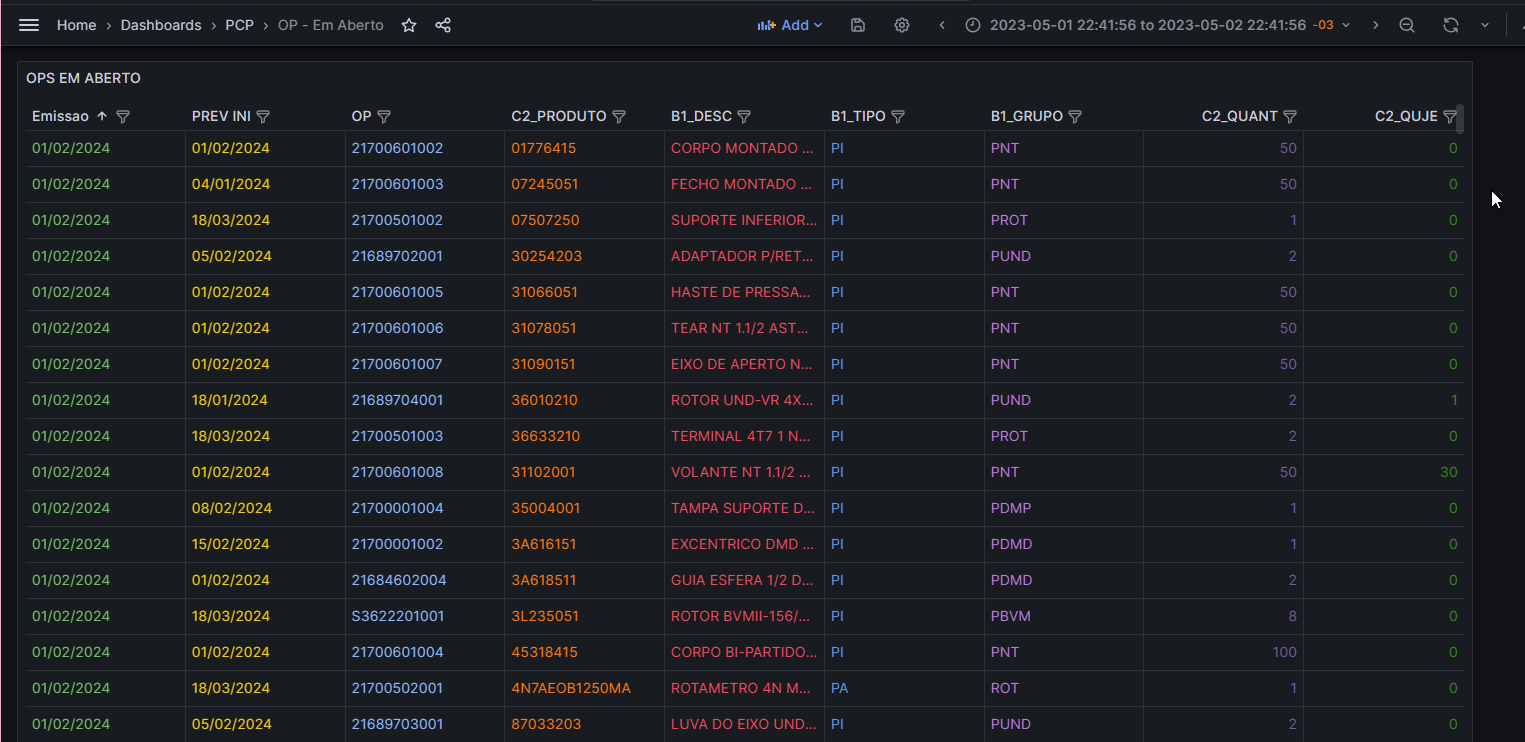Image resolution: width=1525 pixels, height=742 pixels.
Task: Filter the OP column
Action: (384, 116)
